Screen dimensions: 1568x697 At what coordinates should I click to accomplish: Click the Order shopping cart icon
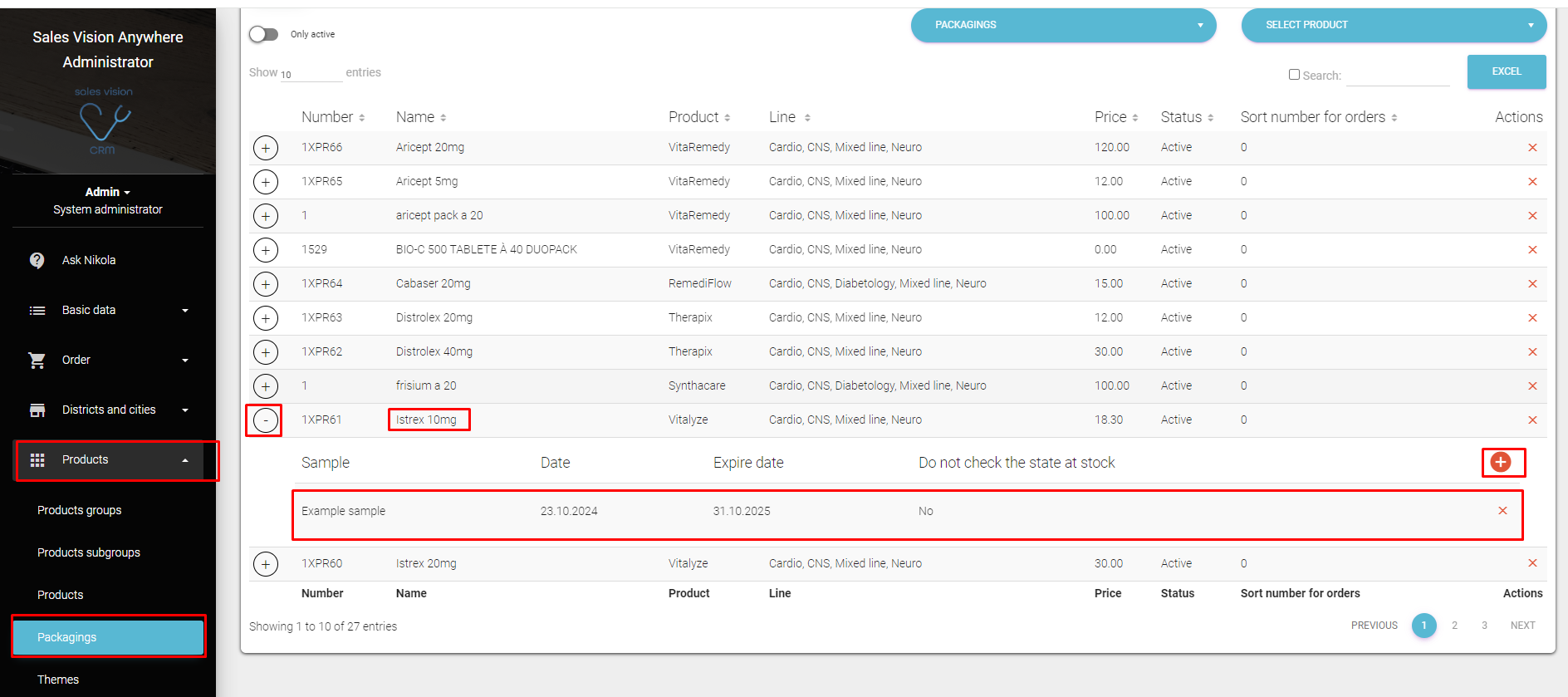(x=37, y=360)
